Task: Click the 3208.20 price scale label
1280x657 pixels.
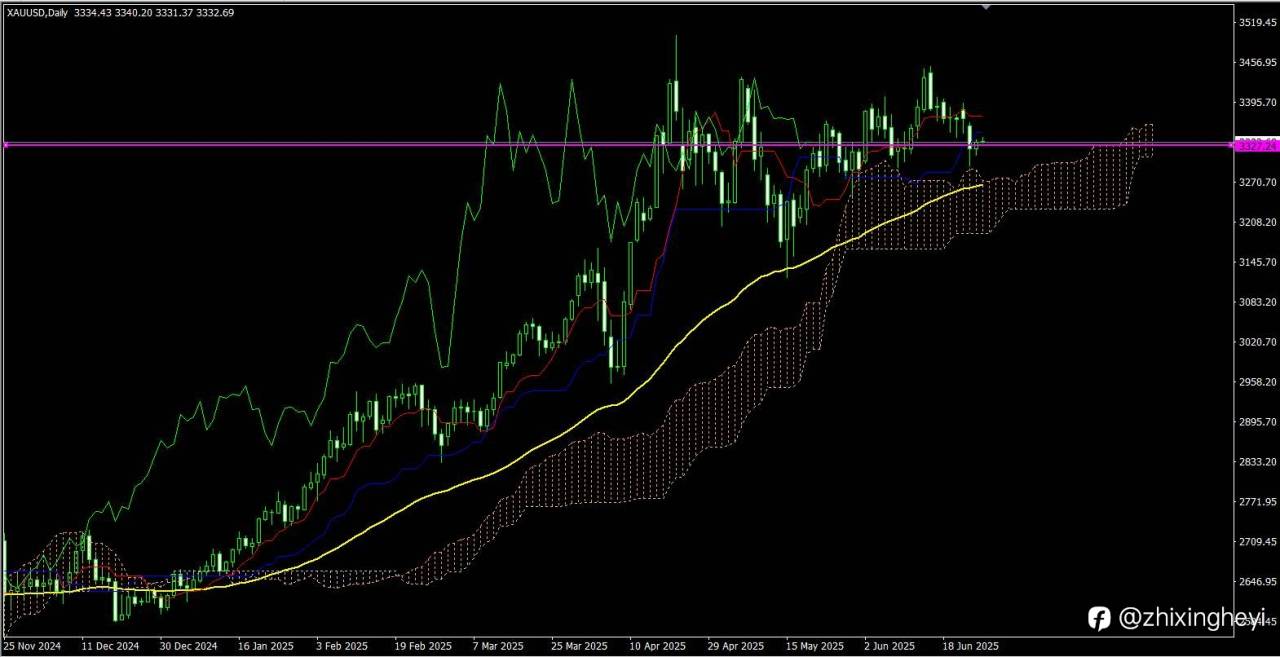Action: point(1258,222)
